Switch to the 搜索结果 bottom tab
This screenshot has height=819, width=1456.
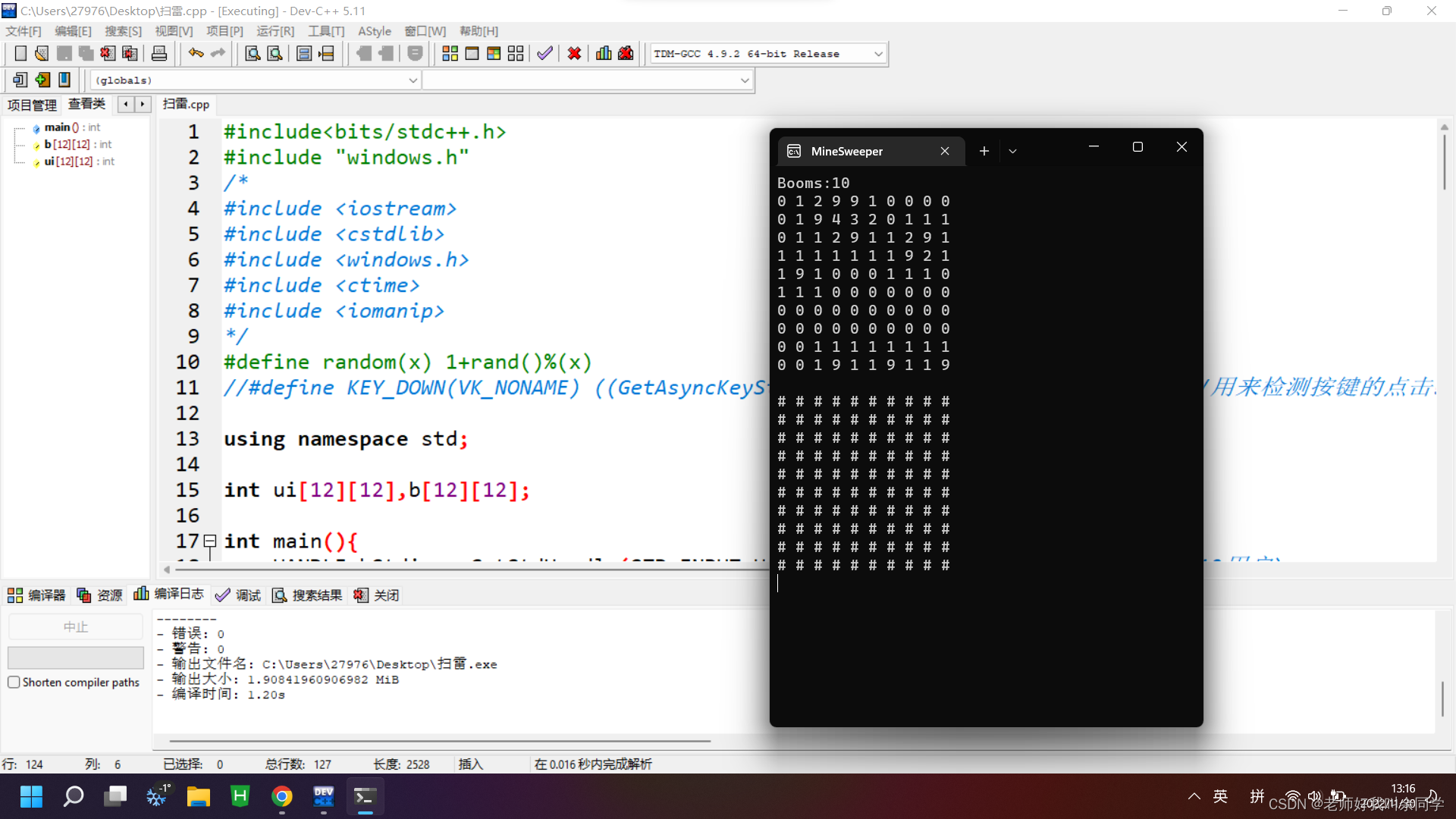[307, 595]
